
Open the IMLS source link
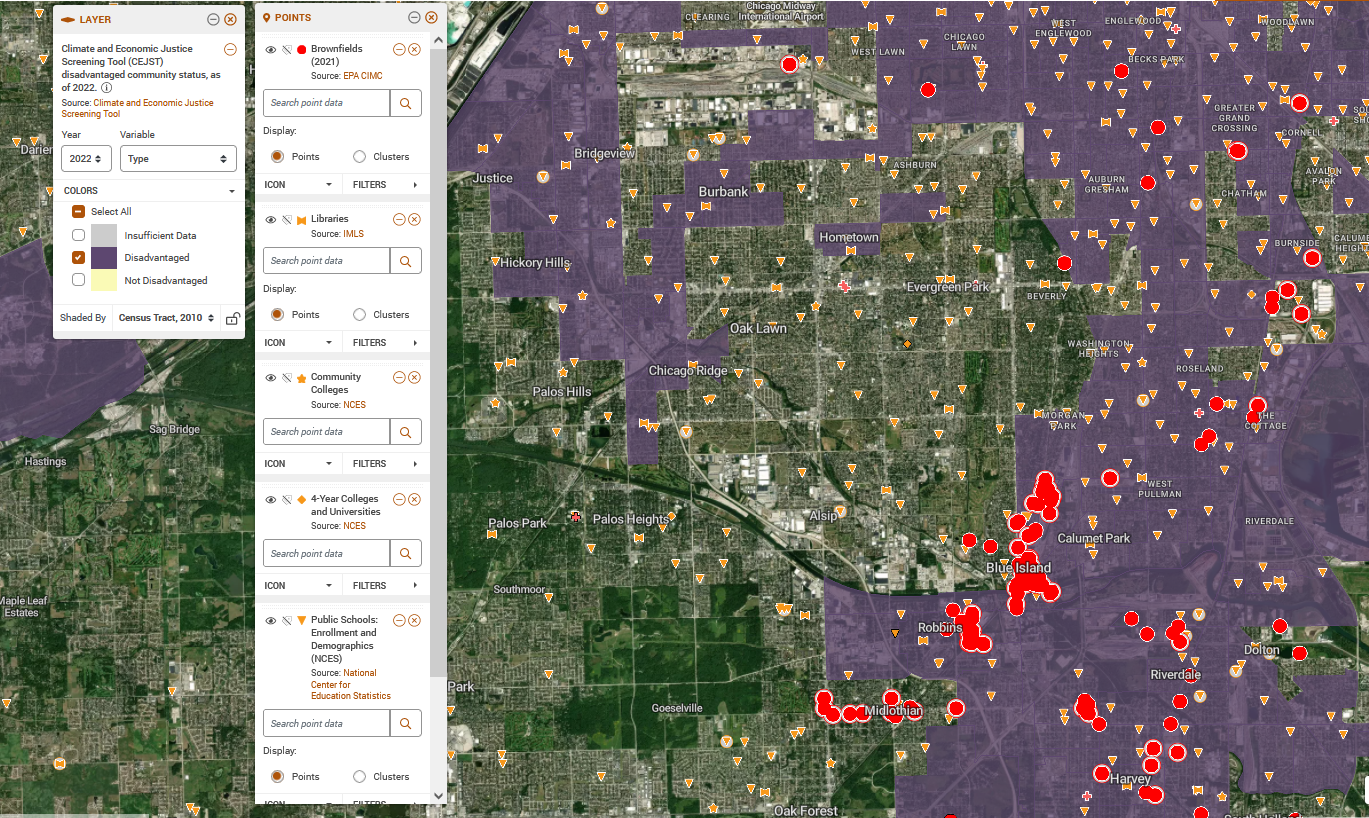click(353, 234)
